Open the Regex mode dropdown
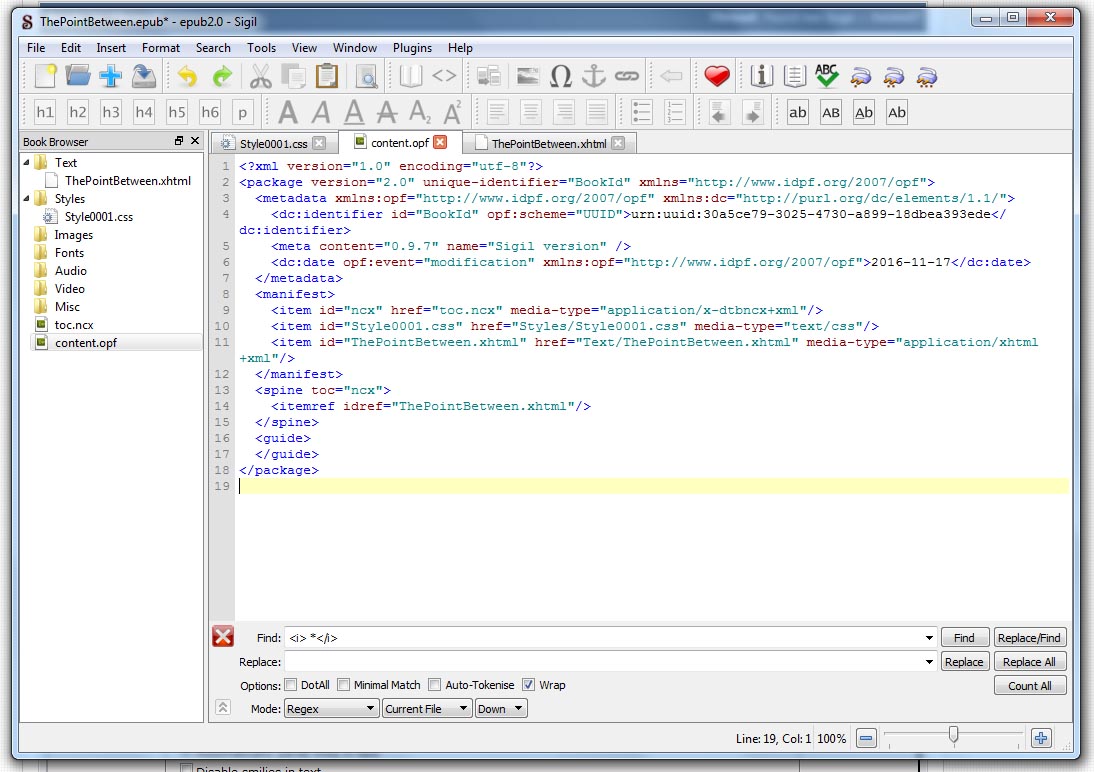The height and width of the screenshot is (772, 1094). (330, 709)
